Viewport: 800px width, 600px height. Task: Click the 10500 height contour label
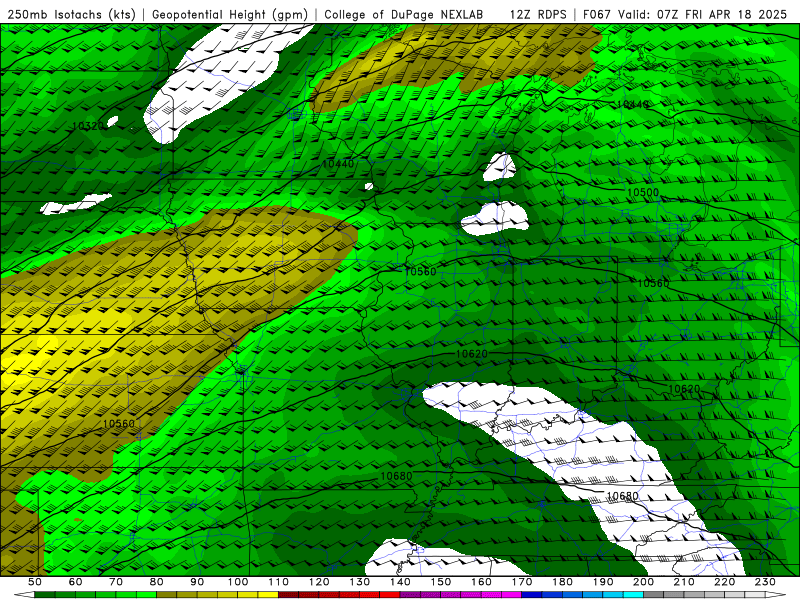coord(643,192)
